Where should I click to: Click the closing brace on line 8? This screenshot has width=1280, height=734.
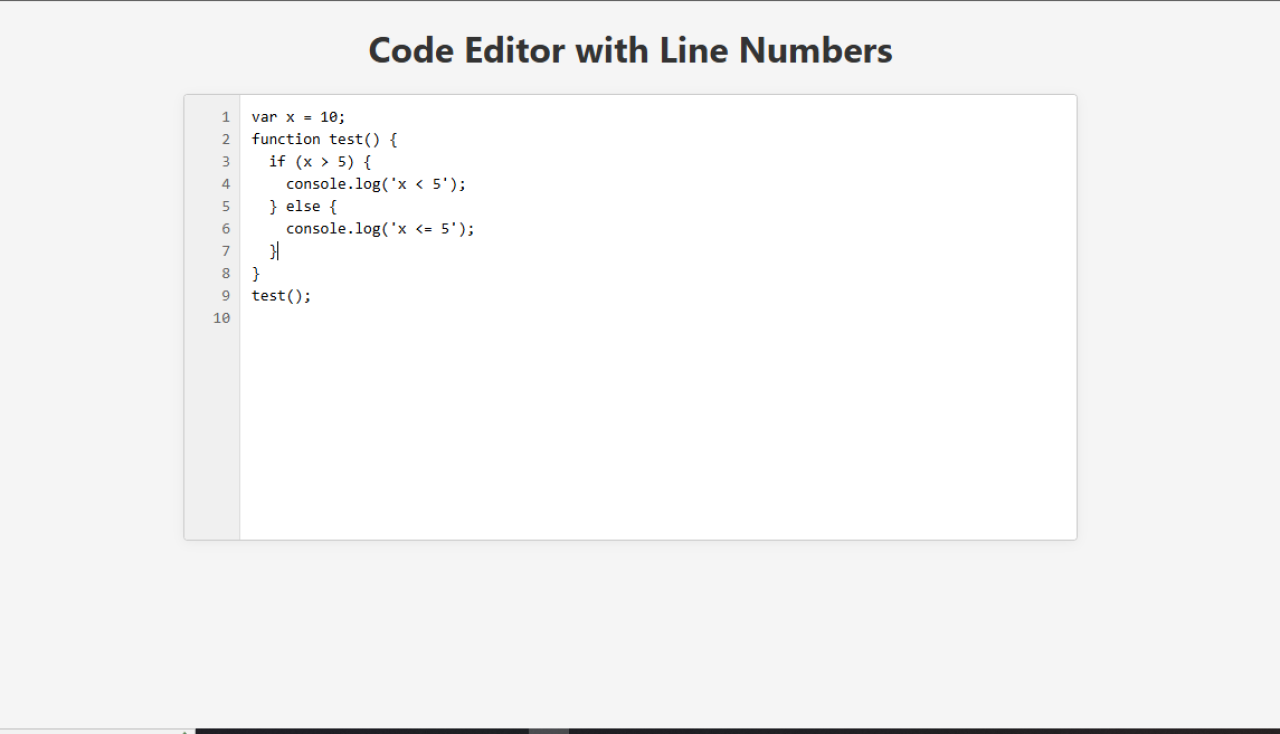pos(256,273)
